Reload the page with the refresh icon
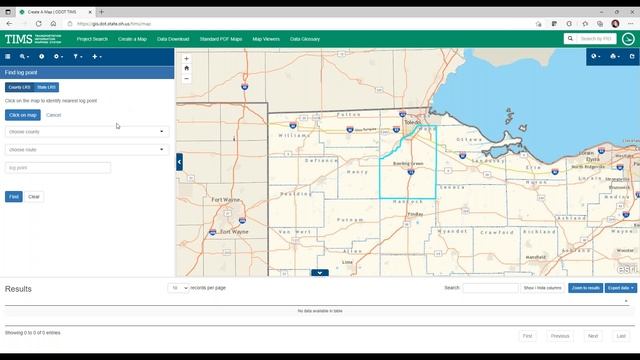Screen dimensions: 640x360 tap(38, 24)
